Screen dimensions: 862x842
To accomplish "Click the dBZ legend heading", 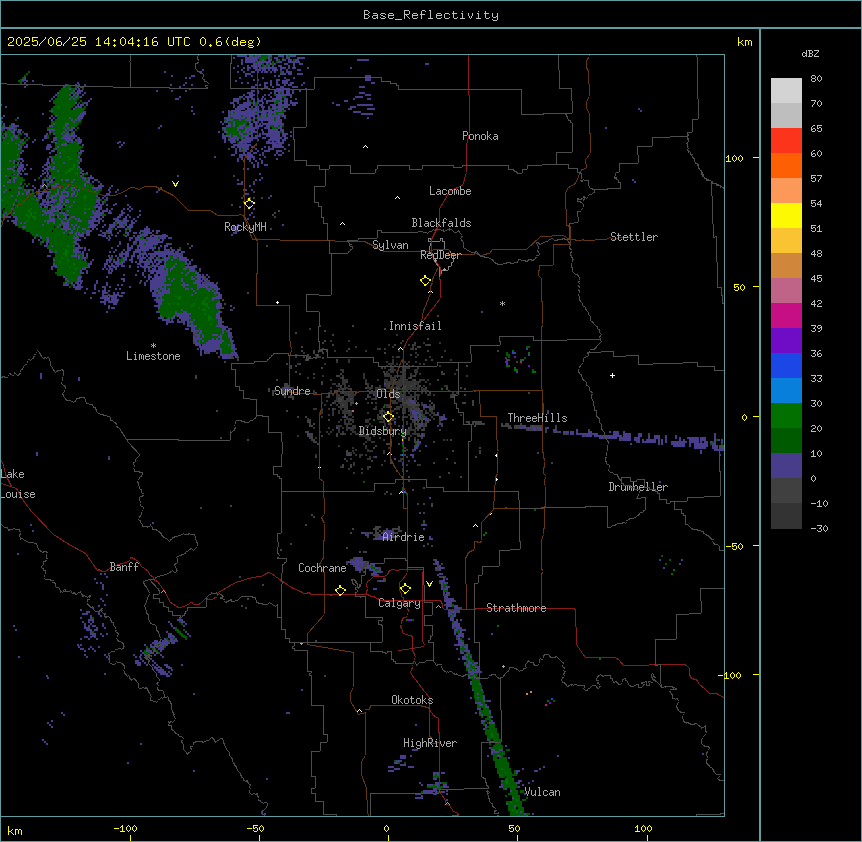I will coord(810,53).
